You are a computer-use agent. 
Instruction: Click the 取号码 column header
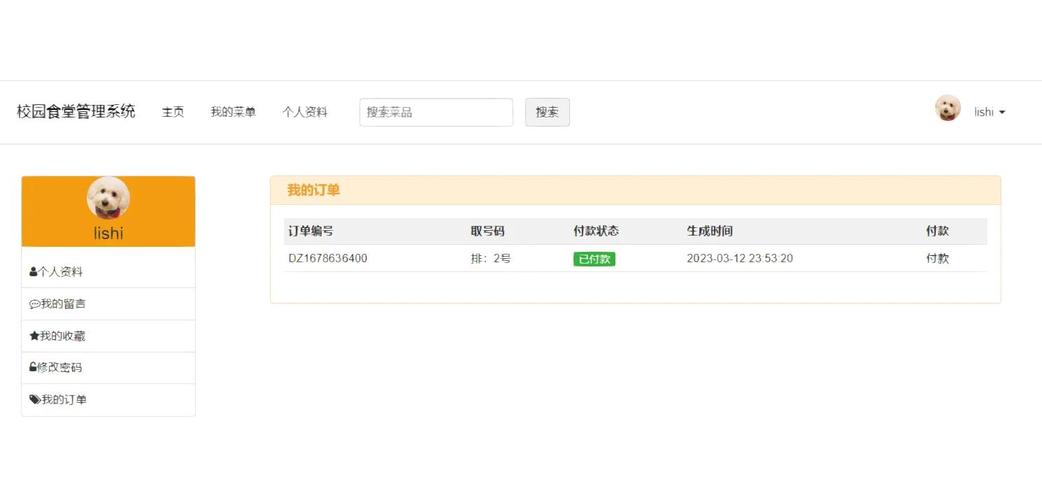(x=488, y=231)
